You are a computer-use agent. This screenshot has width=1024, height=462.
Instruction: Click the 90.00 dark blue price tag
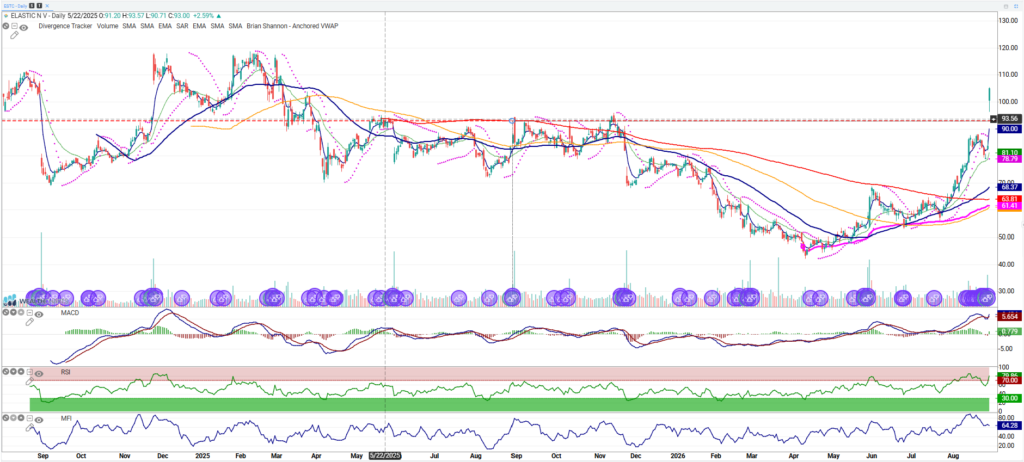[x=1010, y=129]
